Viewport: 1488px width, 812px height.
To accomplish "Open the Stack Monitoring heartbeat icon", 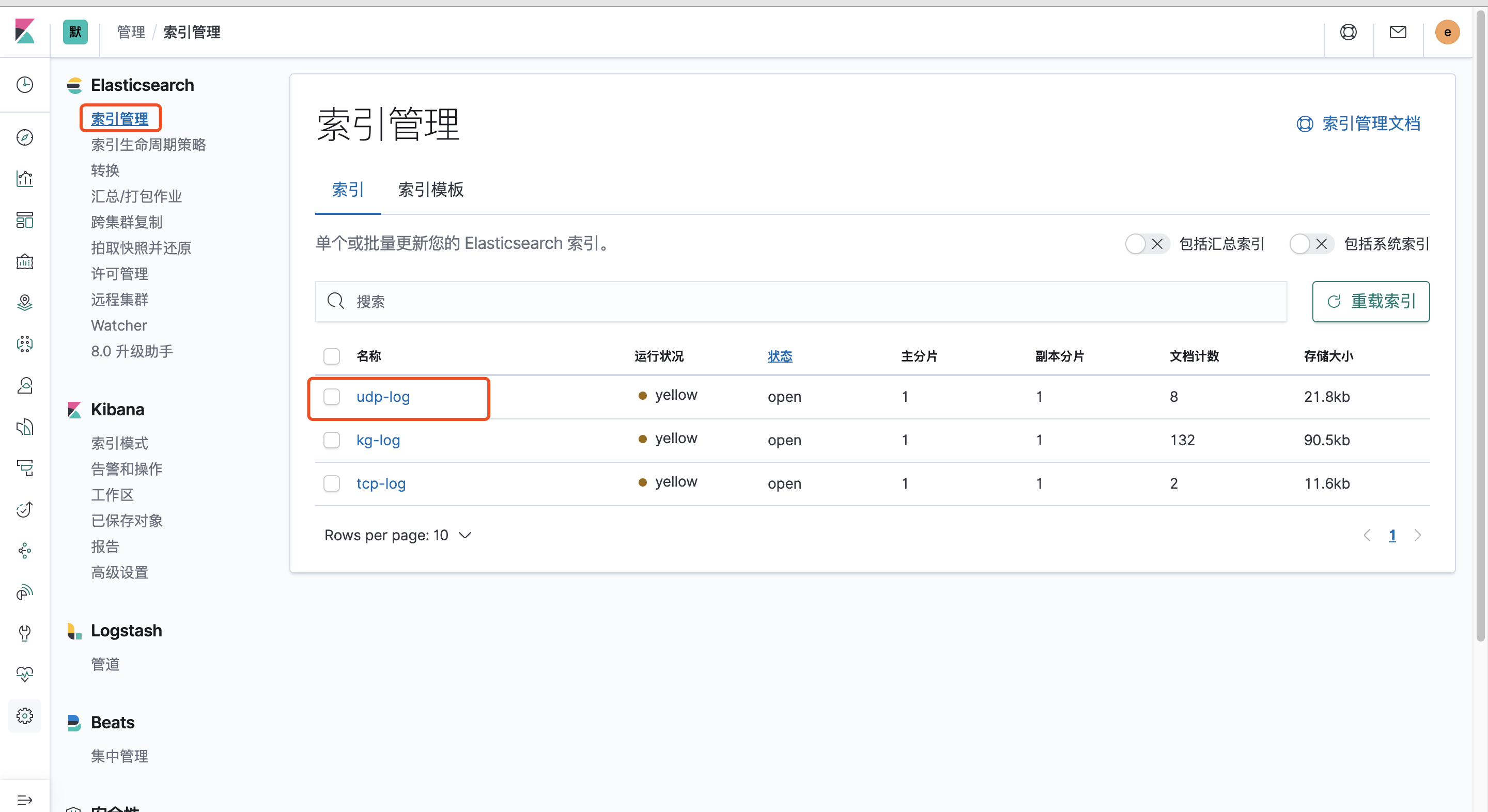I will tap(24, 674).
